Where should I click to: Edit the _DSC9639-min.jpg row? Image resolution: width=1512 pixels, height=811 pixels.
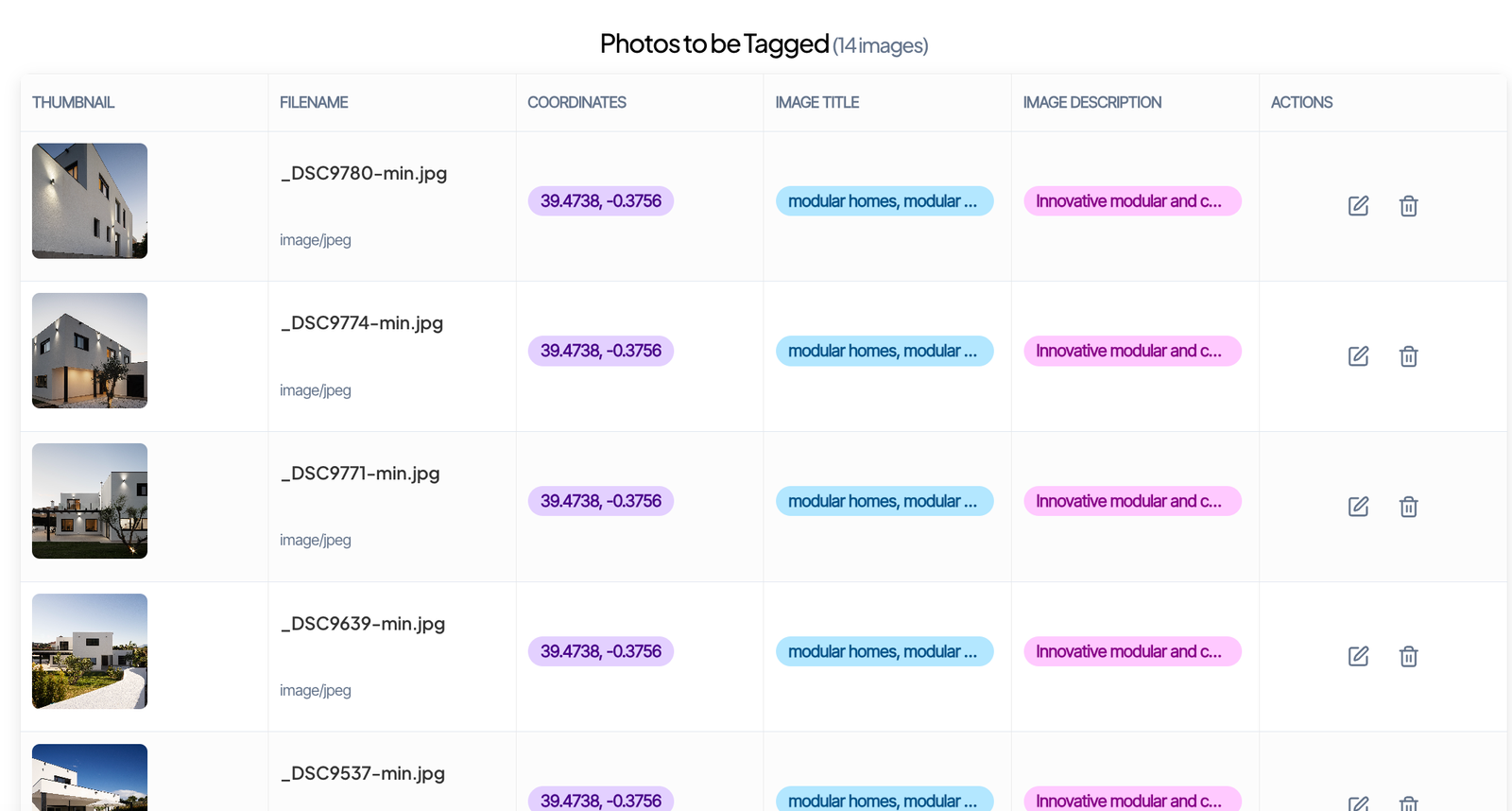click(x=1358, y=656)
